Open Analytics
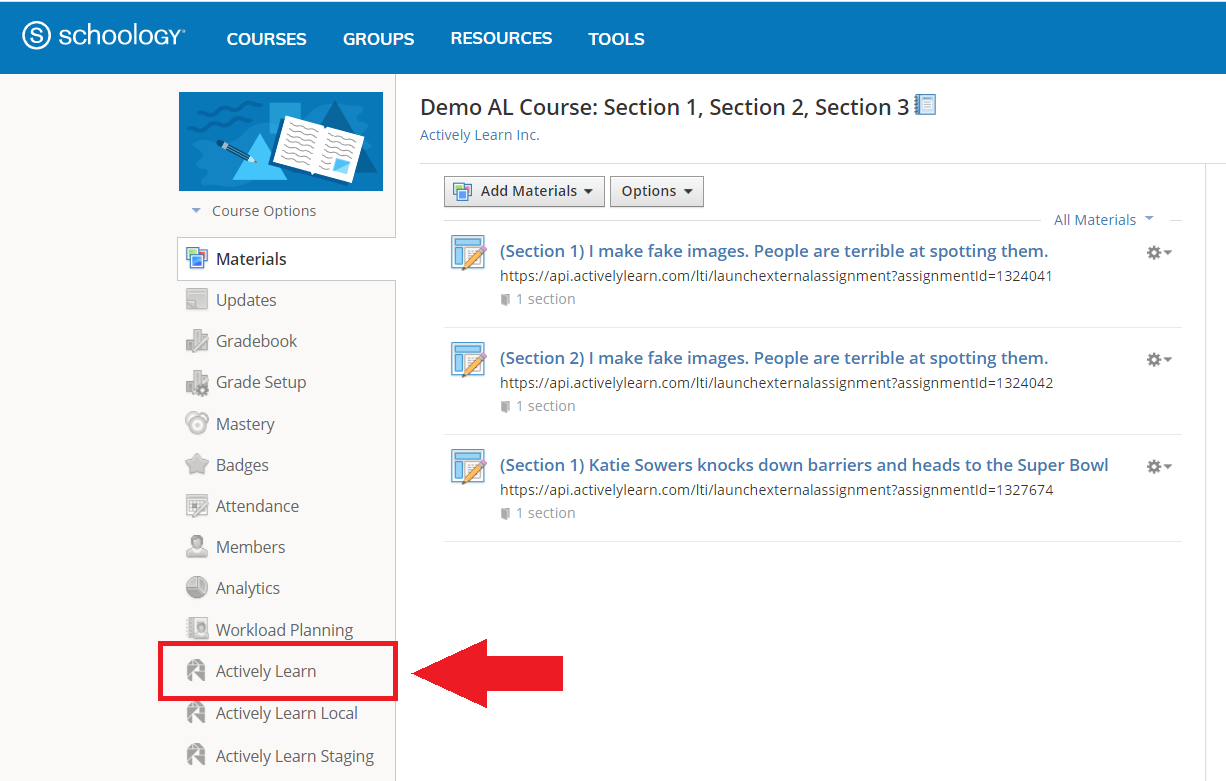 [x=248, y=588]
